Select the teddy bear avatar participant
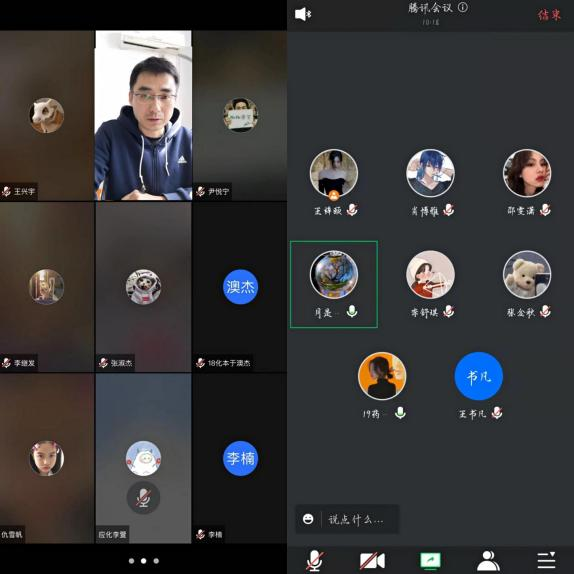 (527, 275)
